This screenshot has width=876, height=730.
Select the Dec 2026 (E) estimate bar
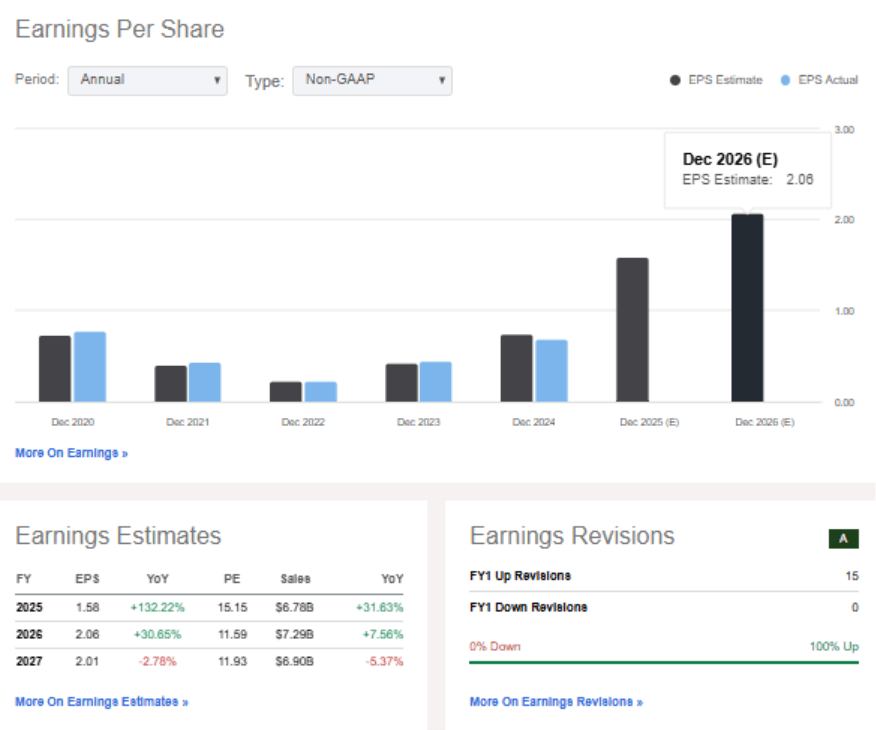747,308
